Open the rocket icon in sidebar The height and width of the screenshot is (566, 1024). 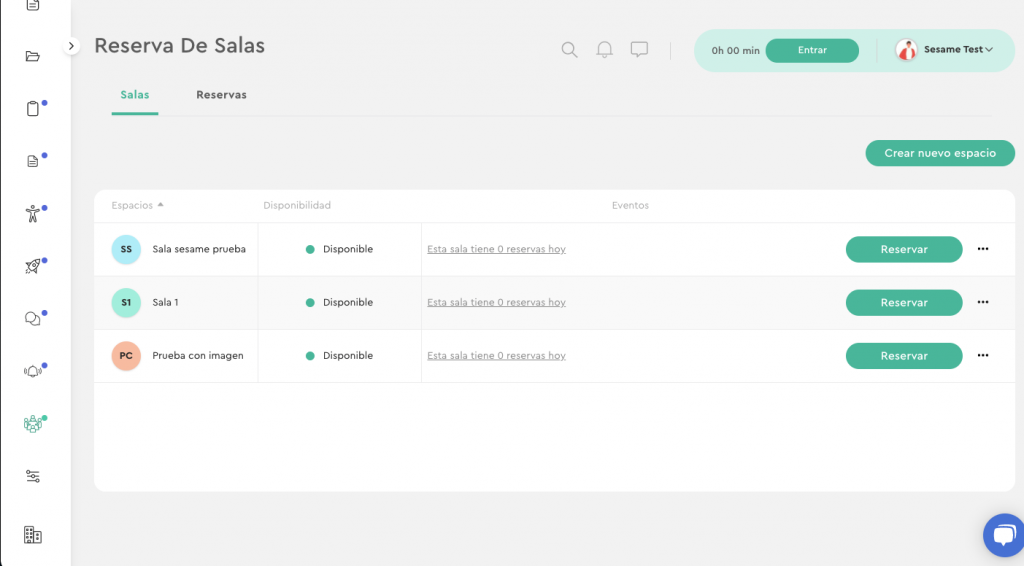33,266
